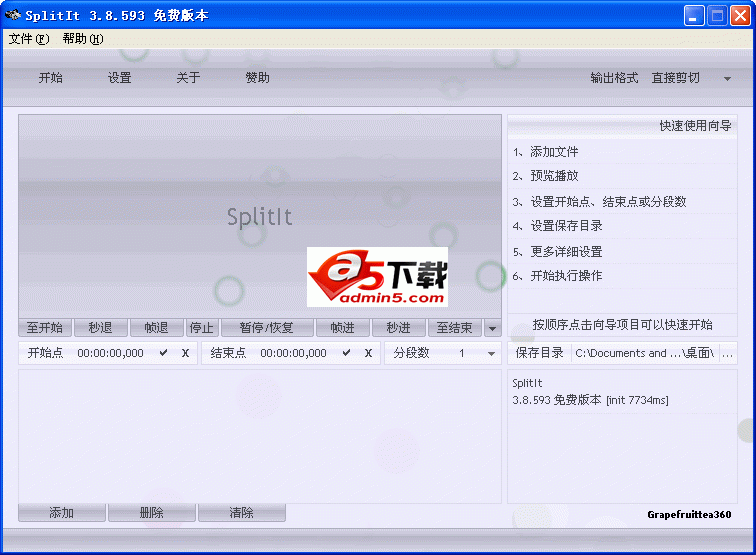
Task: Click the 开始点 time field 00:00:00,000
Action: (110, 353)
